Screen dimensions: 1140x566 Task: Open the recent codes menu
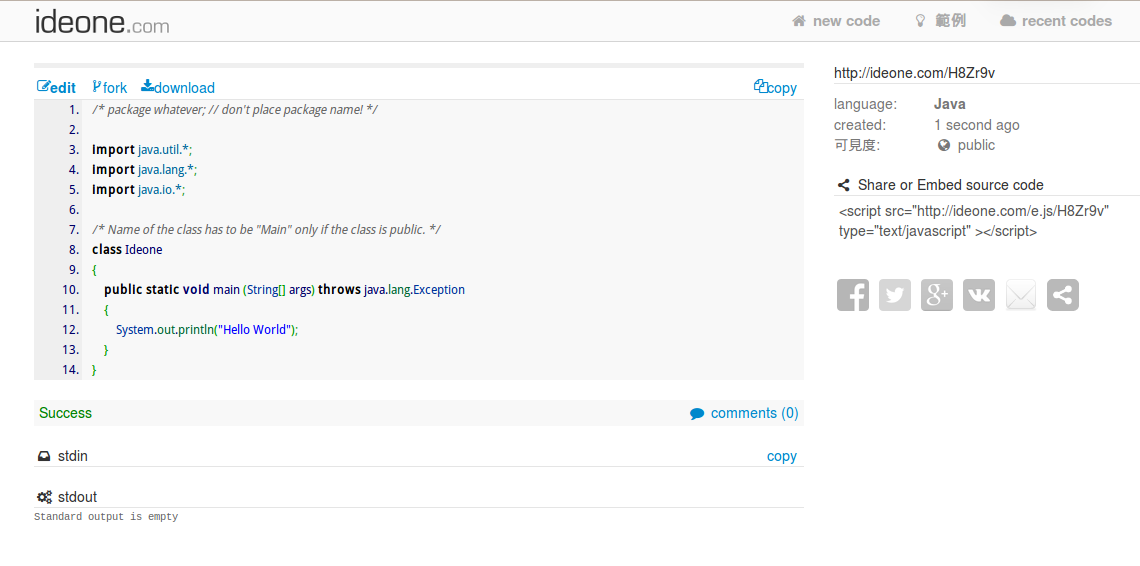pos(1056,21)
